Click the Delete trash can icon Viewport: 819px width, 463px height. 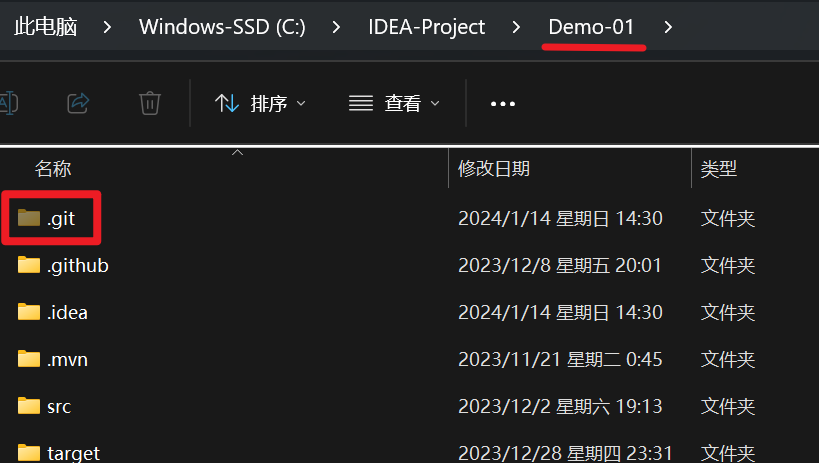(150, 103)
